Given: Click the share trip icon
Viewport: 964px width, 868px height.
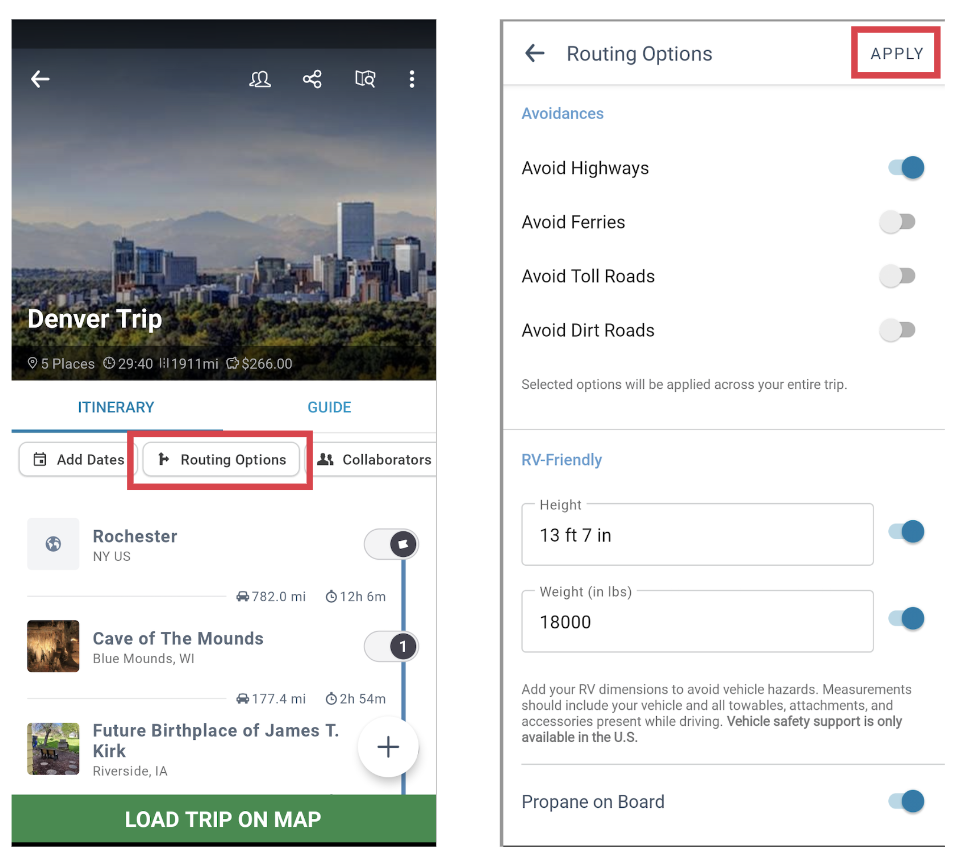Looking at the screenshot, I should [x=312, y=78].
